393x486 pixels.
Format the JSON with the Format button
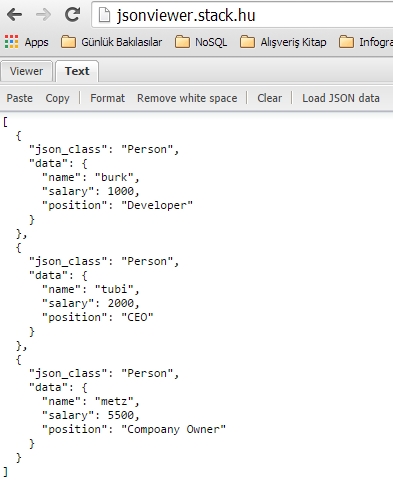(107, 98)
